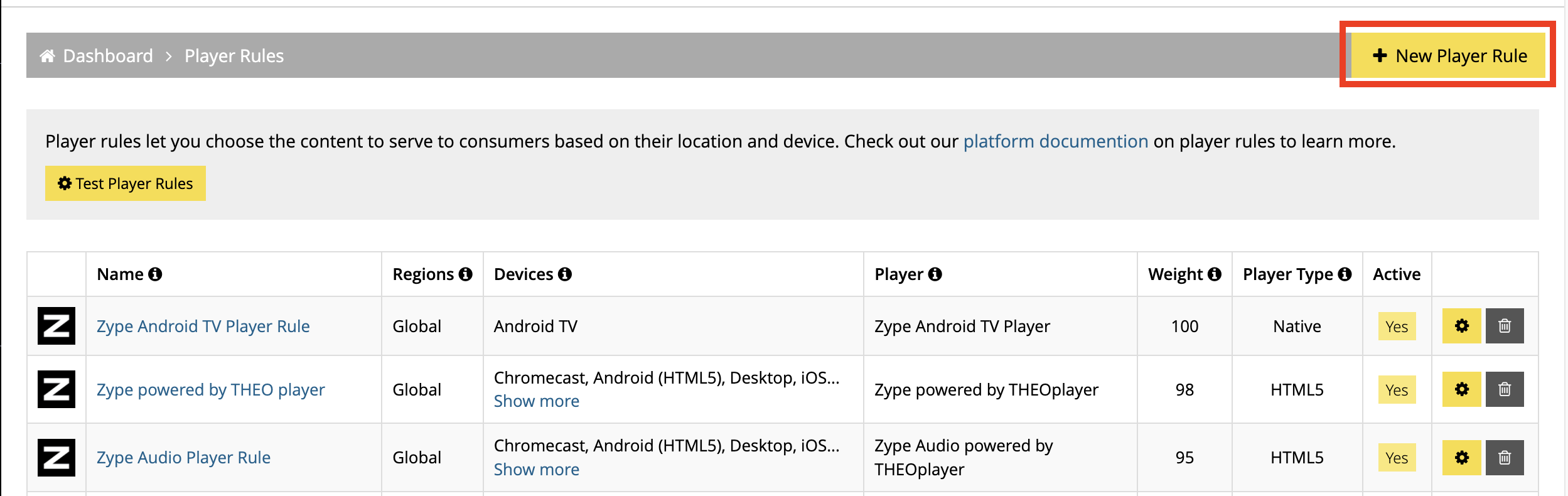Click Global region in Android TV row

(417, 326)
